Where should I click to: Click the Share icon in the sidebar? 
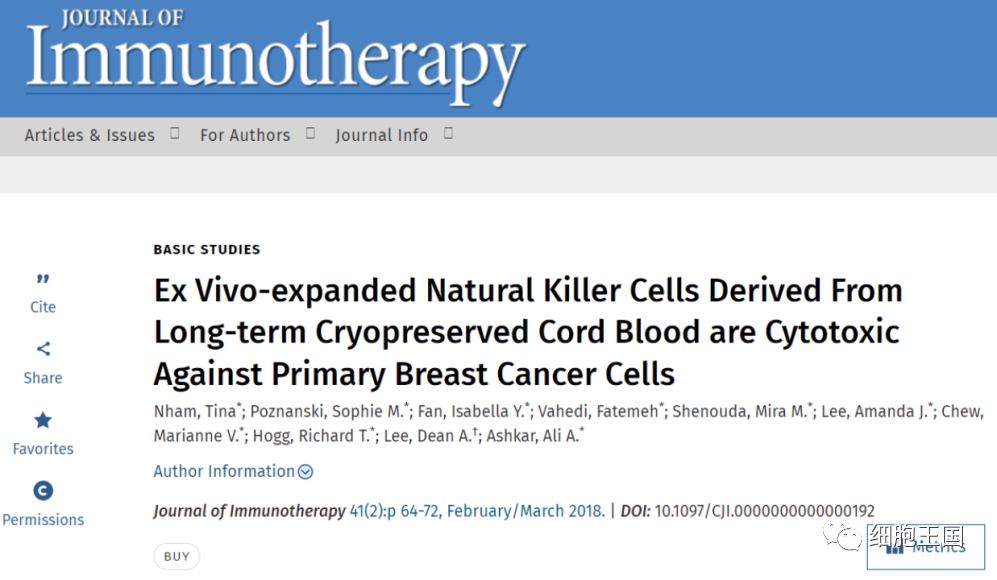pyautogui.click(x=43, y=349)
